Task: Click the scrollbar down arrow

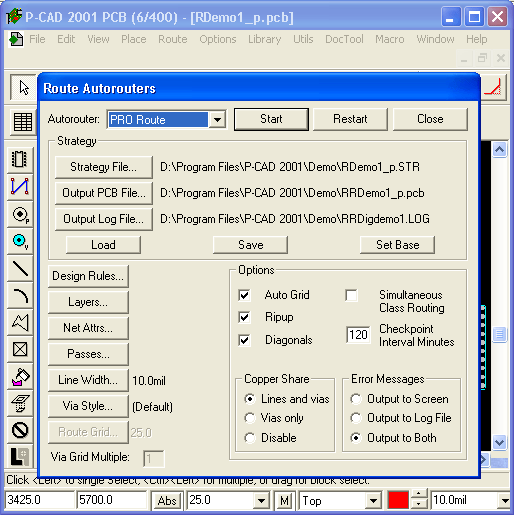Action: coord(499,443)
